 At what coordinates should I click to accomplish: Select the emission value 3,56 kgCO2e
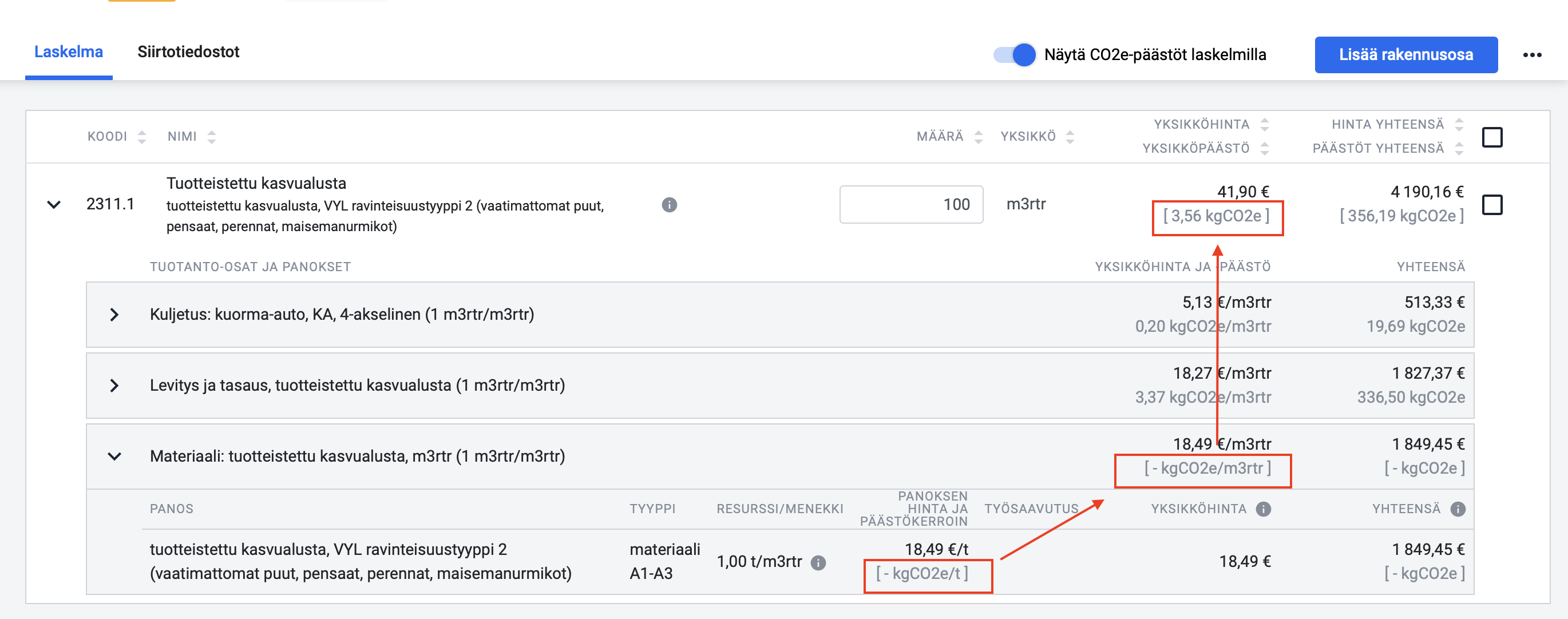pyautogui.click(x=1216, y=216)
